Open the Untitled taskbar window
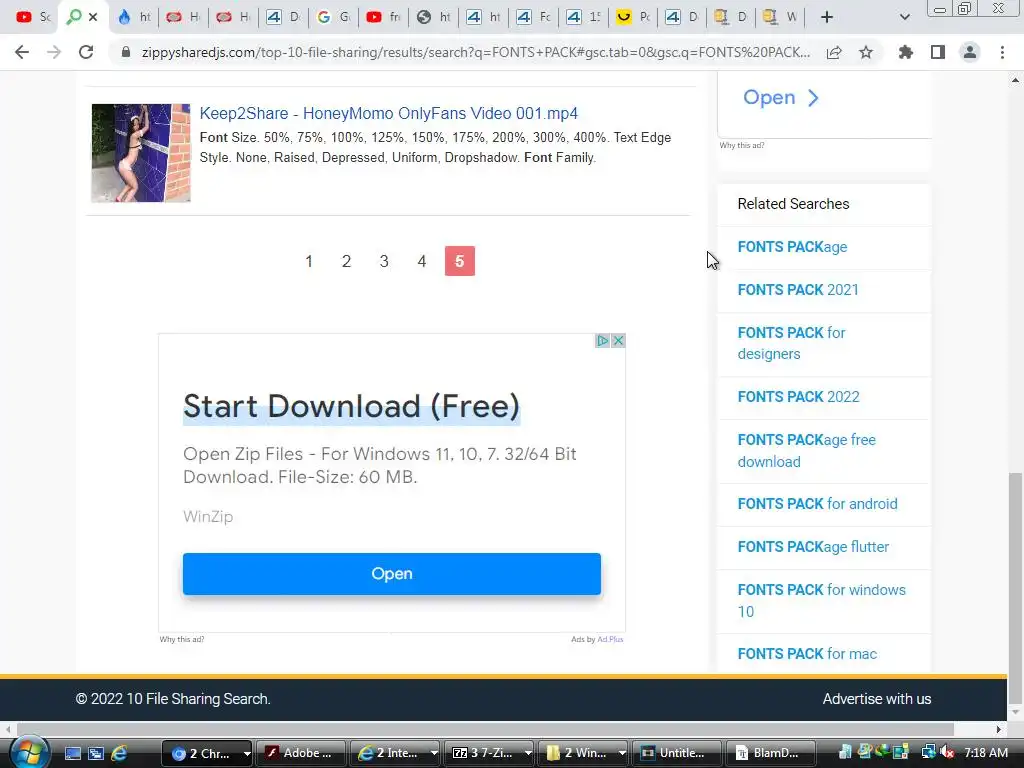The height and width of the screenshot is (768, 1024). (677, 753)
